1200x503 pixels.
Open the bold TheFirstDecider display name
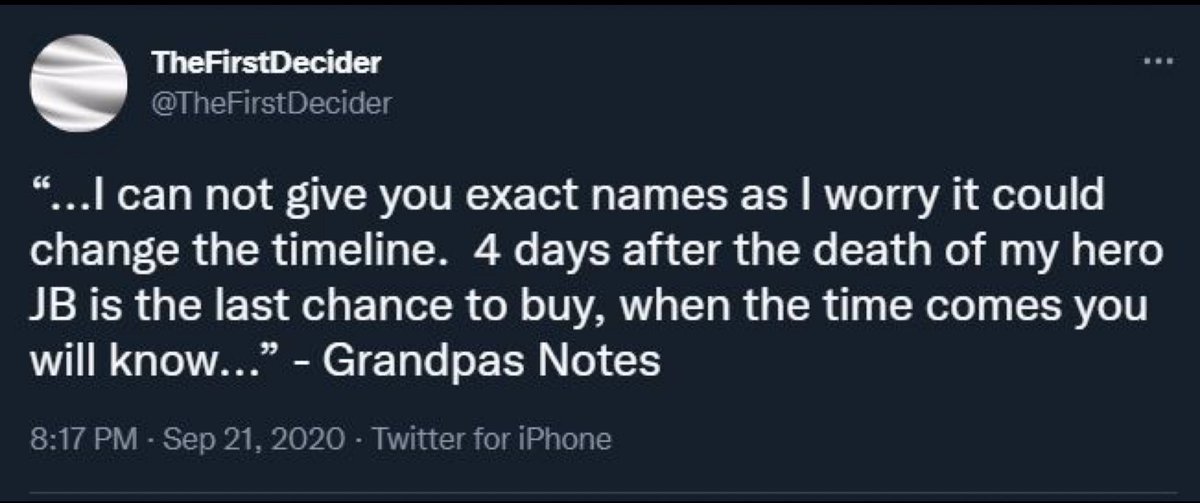pos(267,65)
